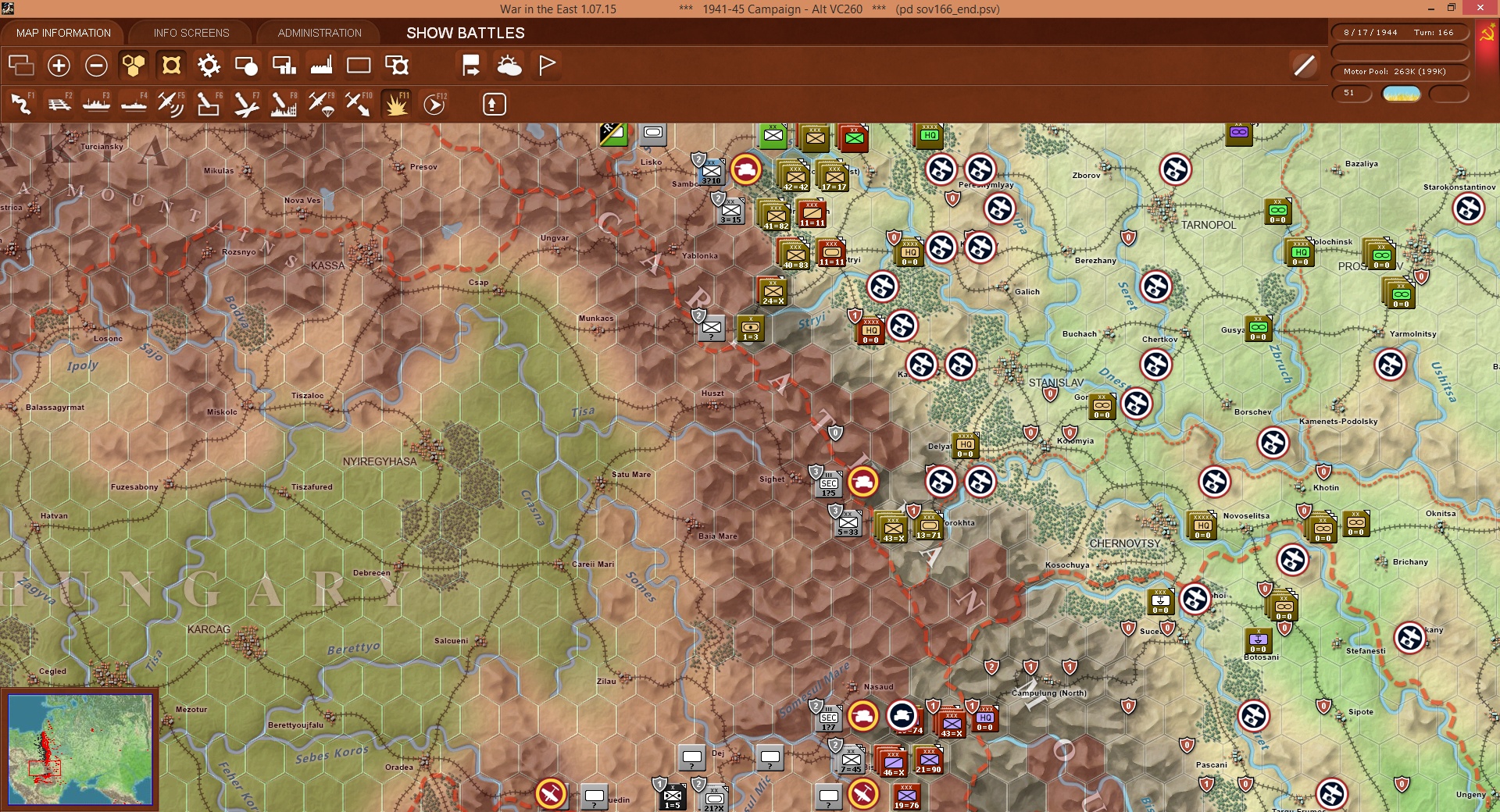
Task: Click the TARNOPOL city label
Action: pyautogui.click(x=1209, y=225)
